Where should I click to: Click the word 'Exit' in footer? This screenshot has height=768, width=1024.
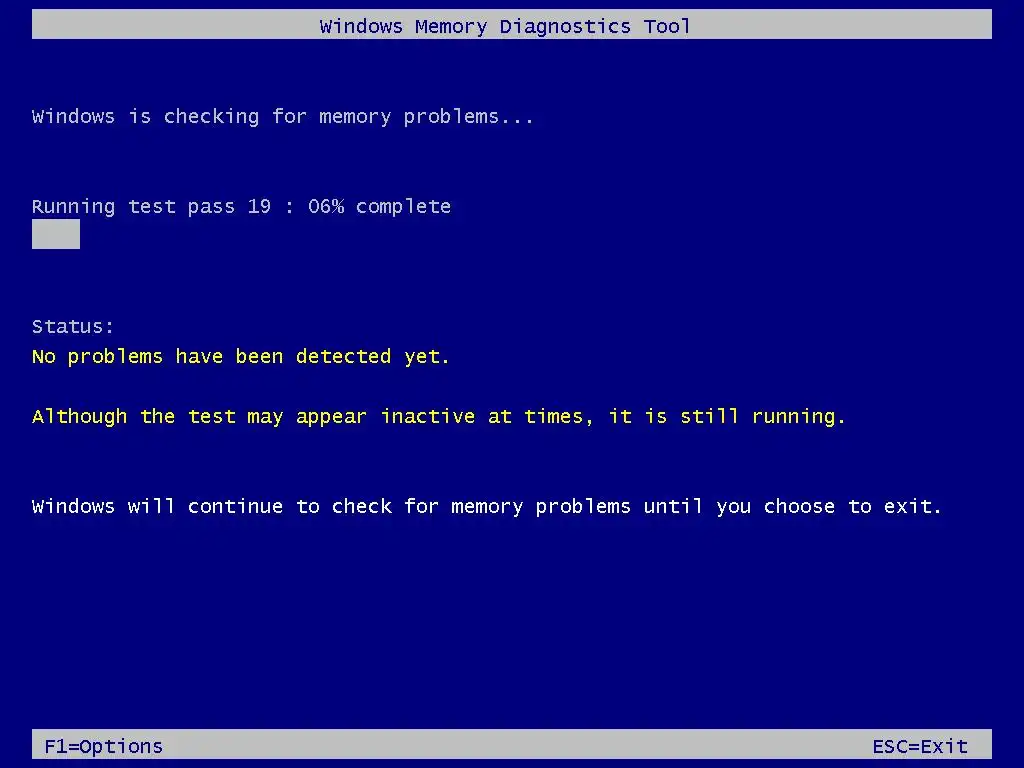pos(944,746)
